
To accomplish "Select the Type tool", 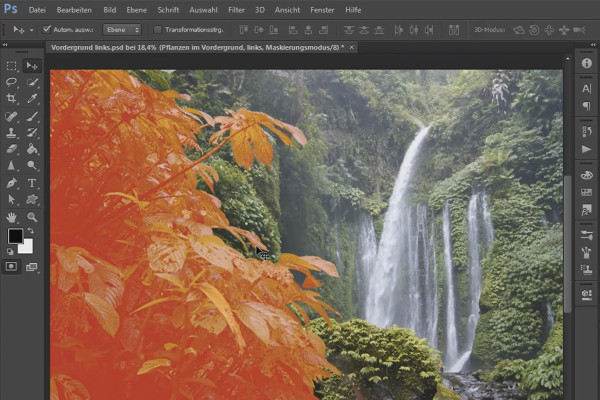I will tap(32, 183).
